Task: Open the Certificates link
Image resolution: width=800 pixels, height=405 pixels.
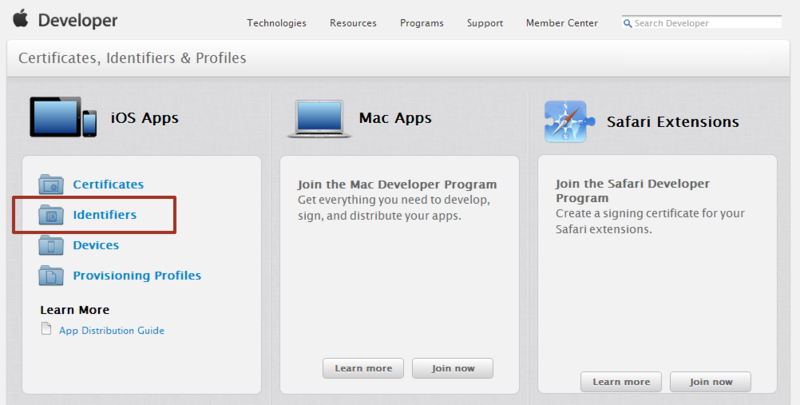Action: click(108, 184)
